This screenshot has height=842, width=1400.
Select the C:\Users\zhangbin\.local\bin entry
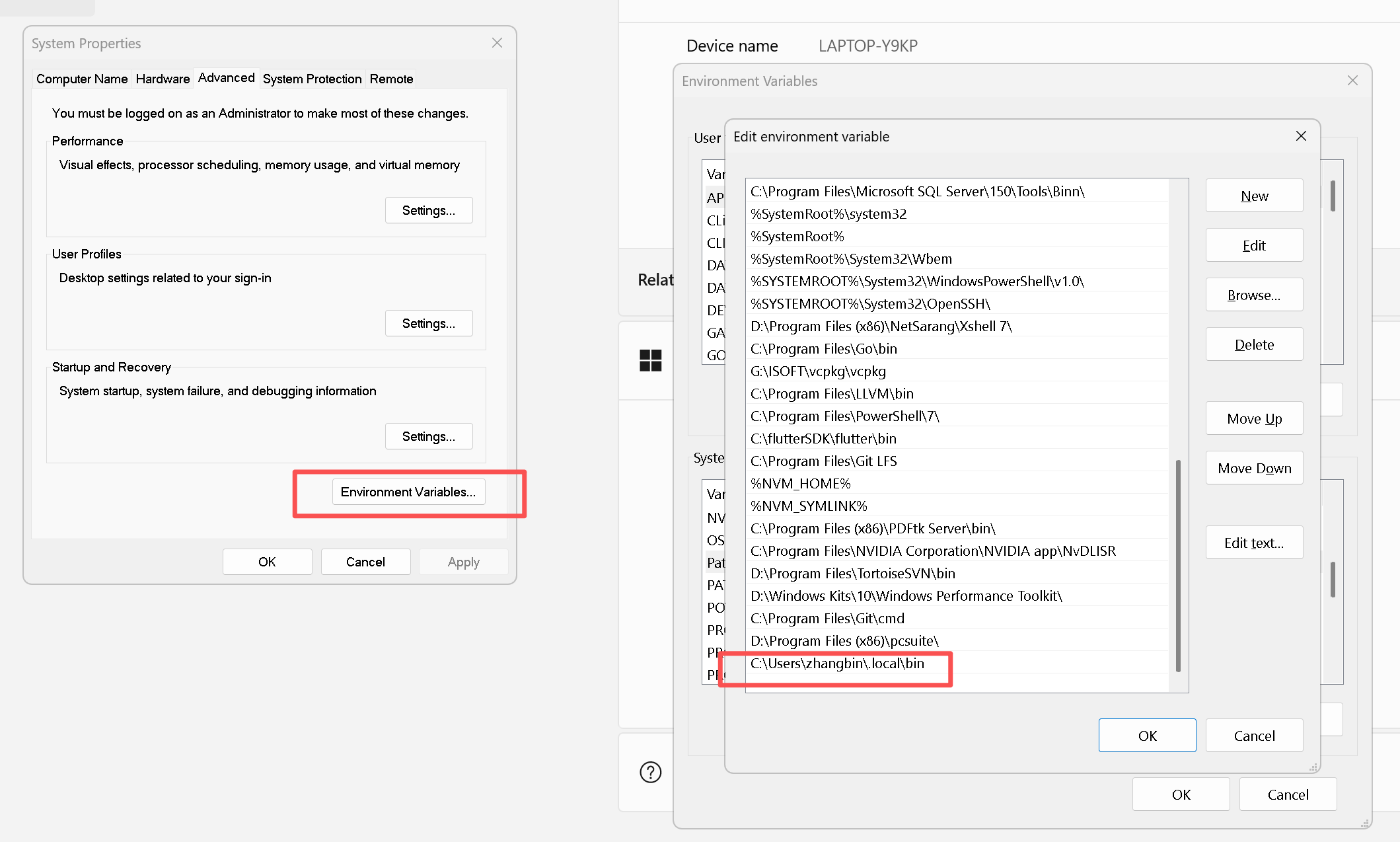pos(837,663)
